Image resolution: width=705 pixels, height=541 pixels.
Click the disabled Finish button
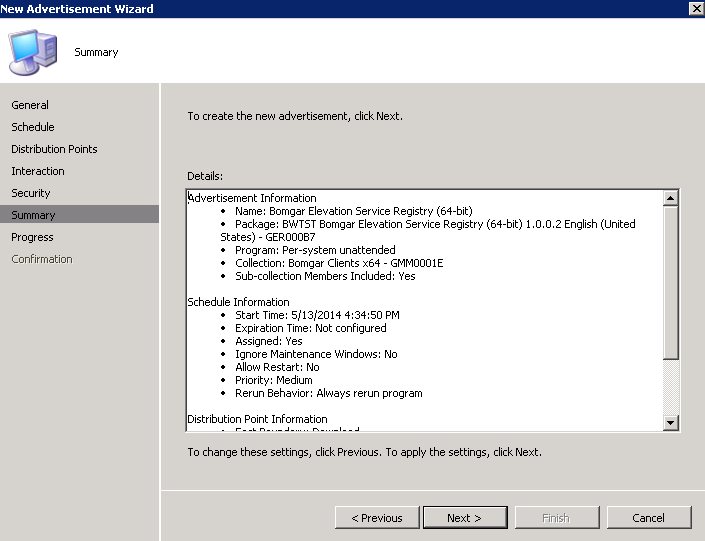pyautogui.click(x=557, y=518)
